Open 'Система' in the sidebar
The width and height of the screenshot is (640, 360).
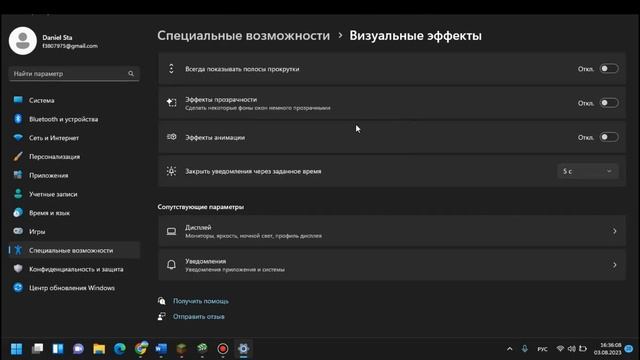pos(74,100)
